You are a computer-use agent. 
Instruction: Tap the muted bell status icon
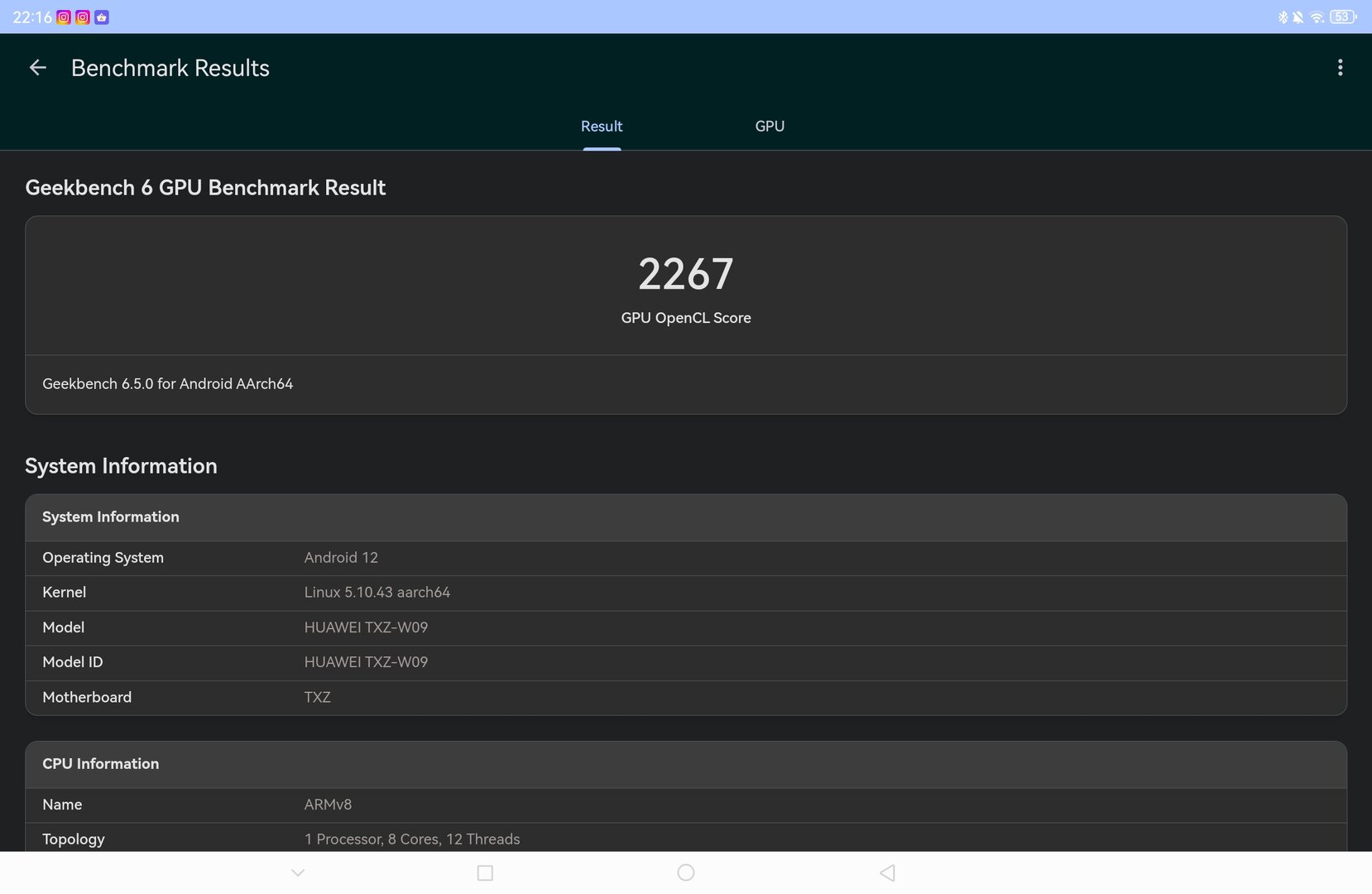(x=1298, y=17)
